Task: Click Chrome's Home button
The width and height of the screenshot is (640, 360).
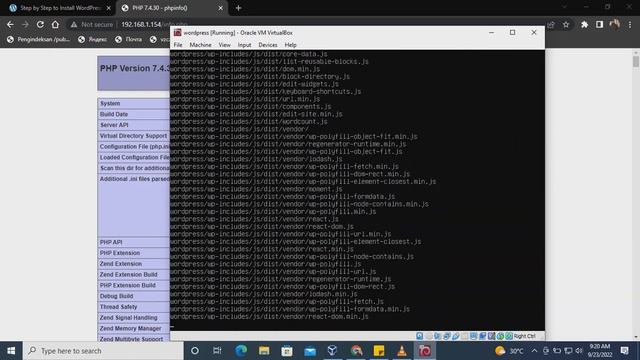Action: pyautogui.click(x=55, y=24)
